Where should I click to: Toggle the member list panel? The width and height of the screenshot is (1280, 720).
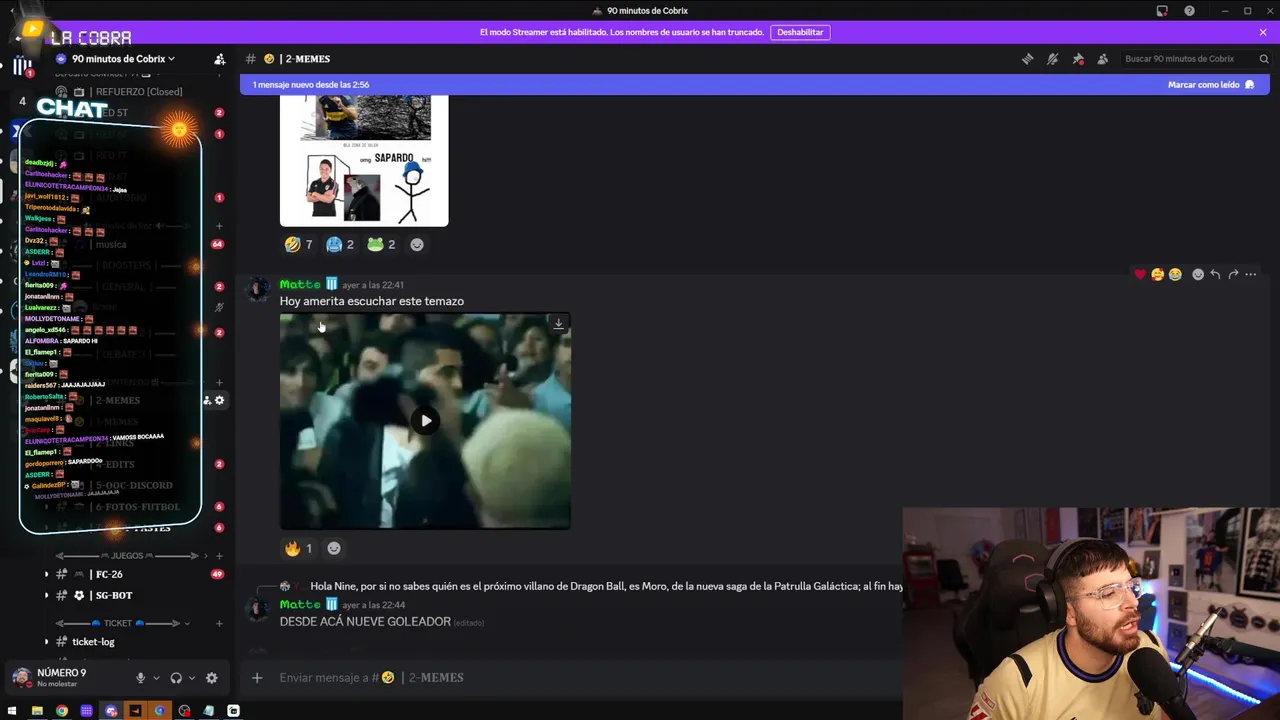tap(1103, 59)
